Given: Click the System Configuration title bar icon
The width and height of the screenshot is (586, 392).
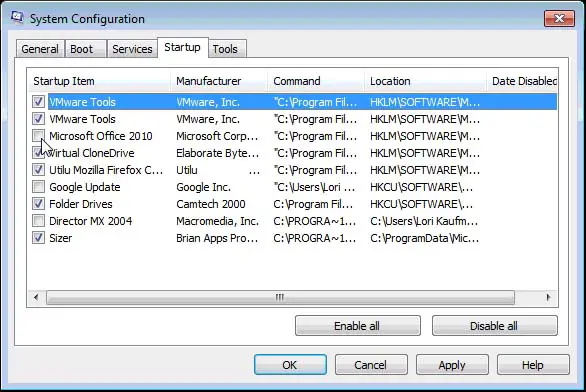Looking at the screenshot, I should pyautogui.click(x=17, y=18).
